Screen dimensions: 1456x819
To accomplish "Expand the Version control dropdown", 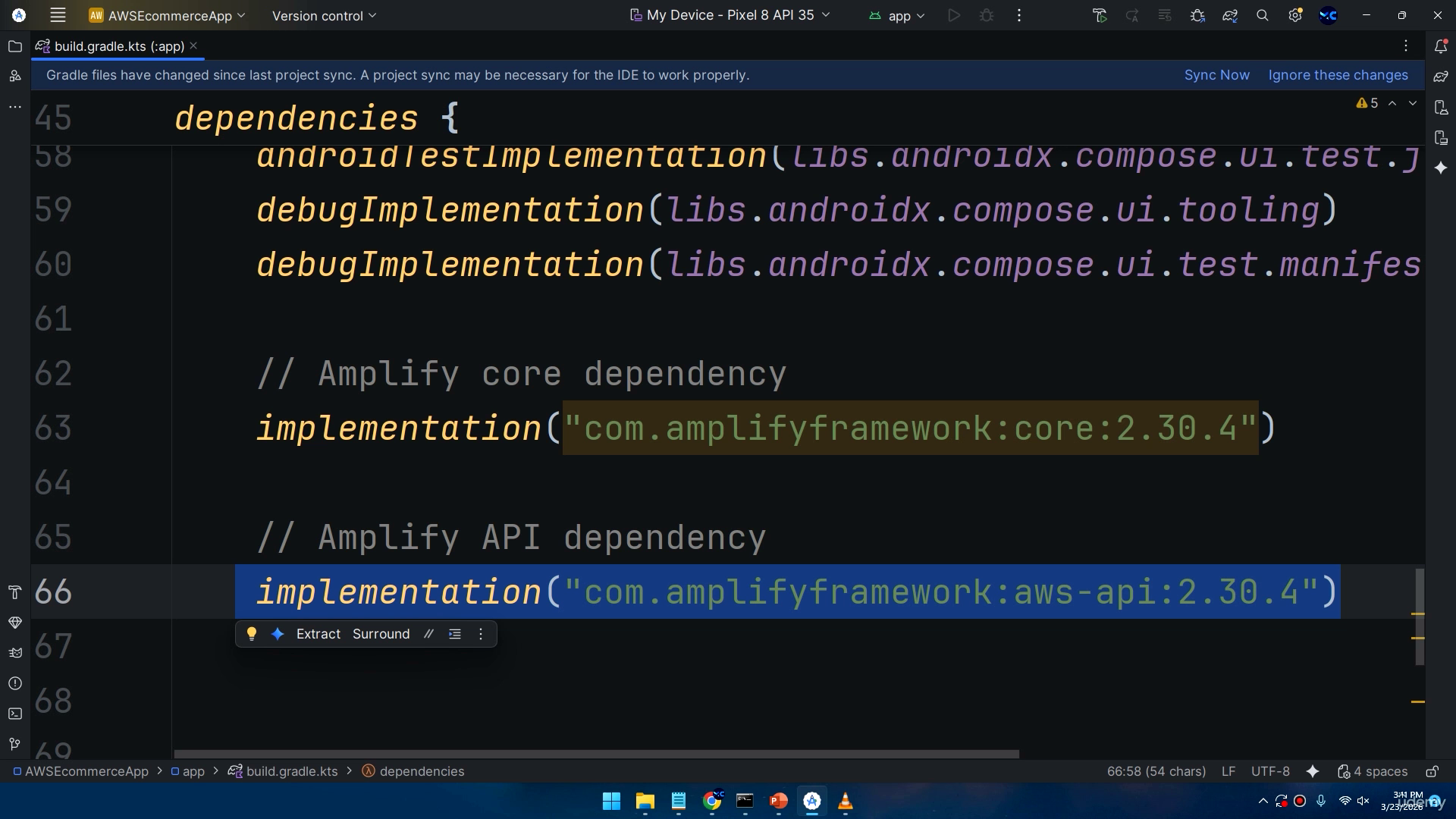I will point(324,15).
